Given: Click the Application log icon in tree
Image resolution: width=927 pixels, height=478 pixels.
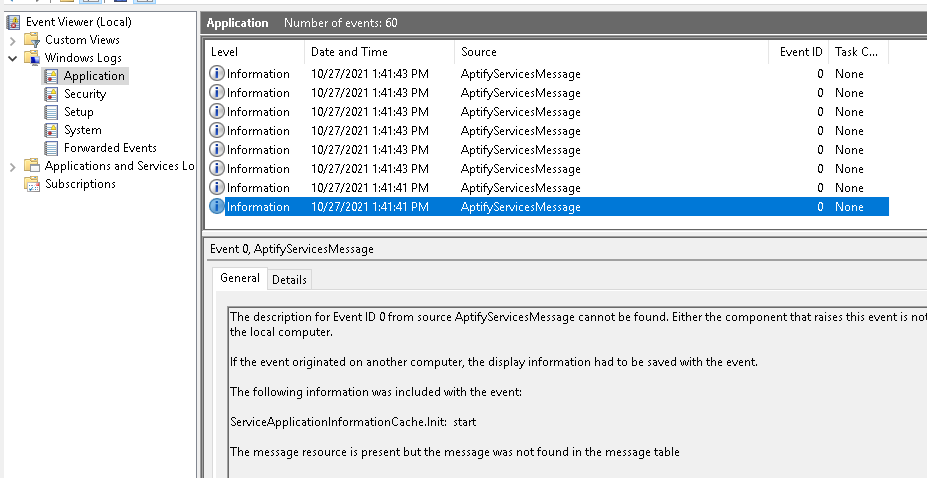Looking at the screenshot, I should (x=51, y=76).
